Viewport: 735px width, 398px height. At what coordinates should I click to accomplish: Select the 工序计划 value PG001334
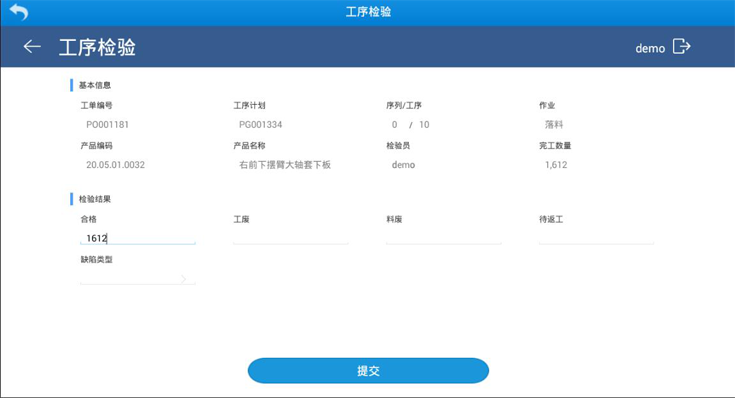[x=261, y=125]
